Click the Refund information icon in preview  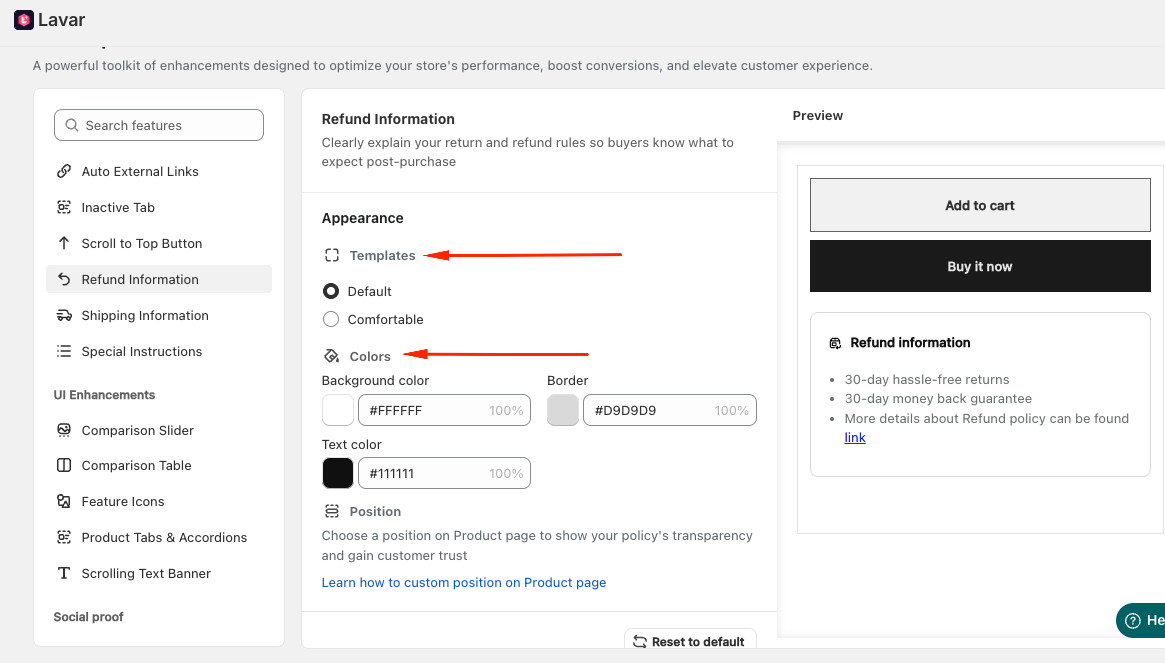tap(835, 343)
